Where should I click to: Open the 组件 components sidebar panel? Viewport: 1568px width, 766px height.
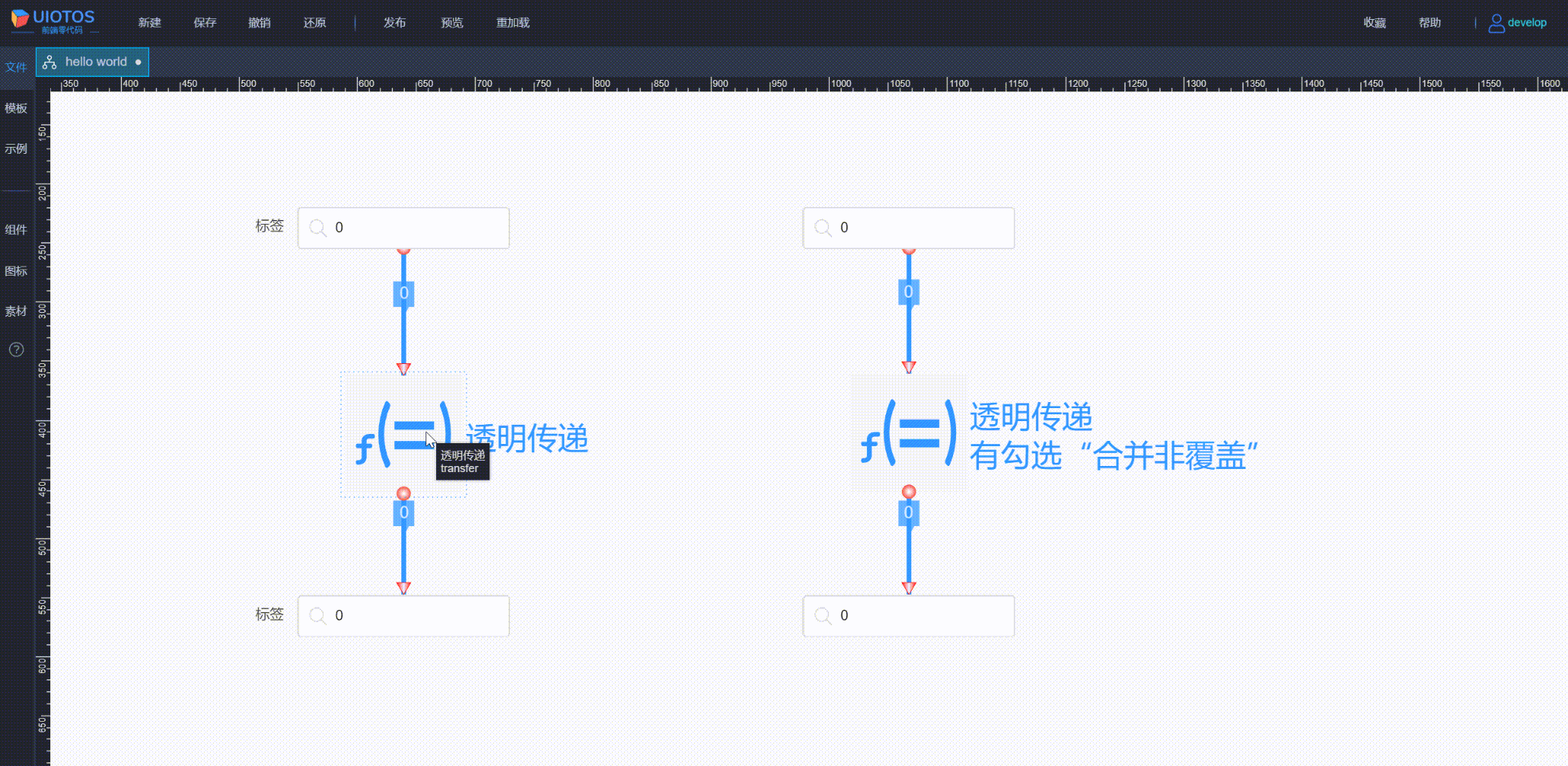(x=16, y=230)
